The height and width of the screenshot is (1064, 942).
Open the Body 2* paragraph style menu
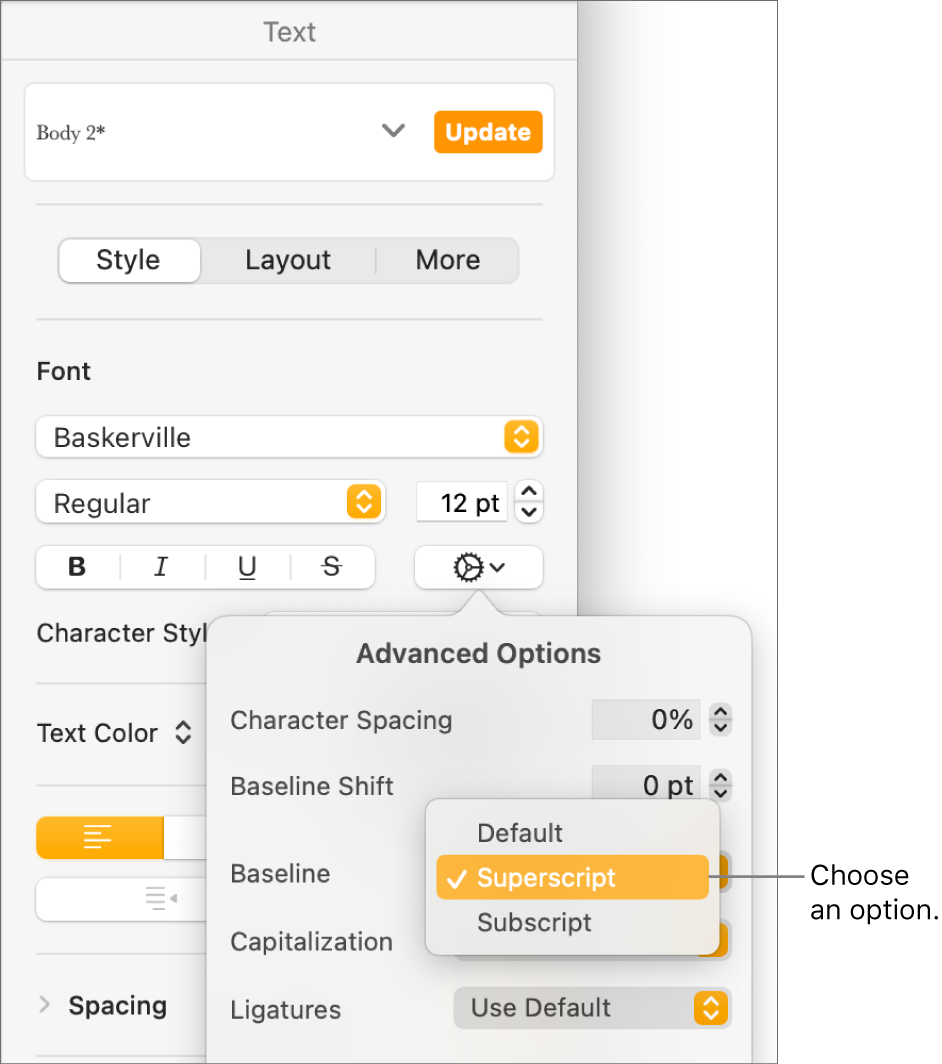[393, 131]
